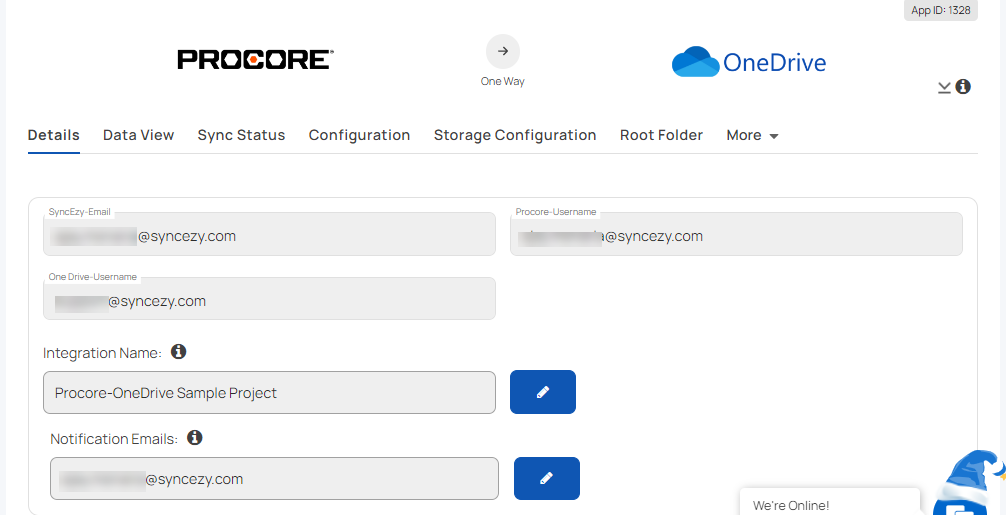Switch to the Data View tab
This screenshot has height=515, width=1006.
(x=139, y=135)
